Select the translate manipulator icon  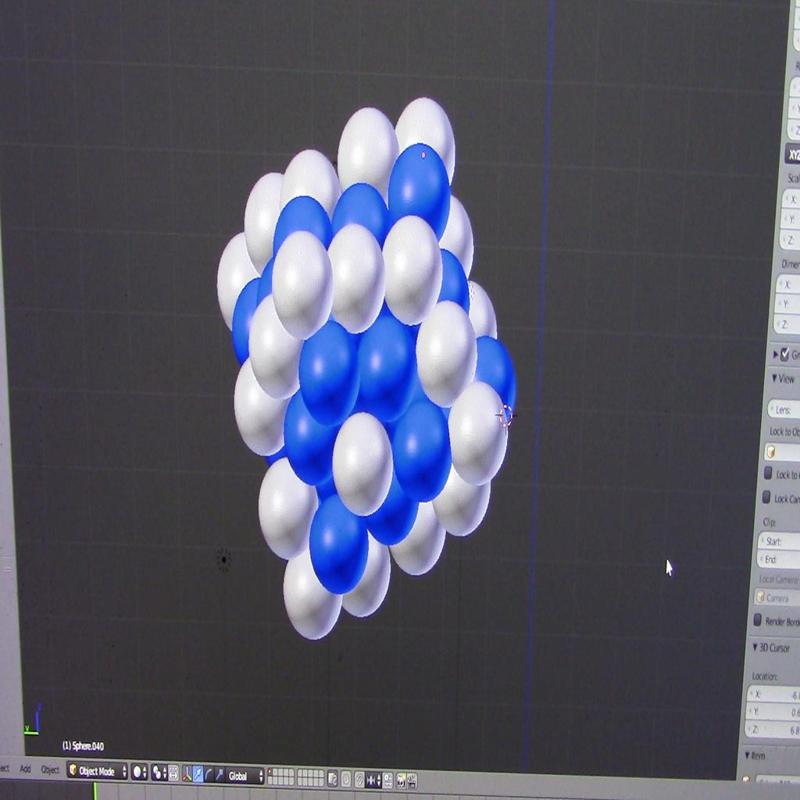tap(197, 772)
